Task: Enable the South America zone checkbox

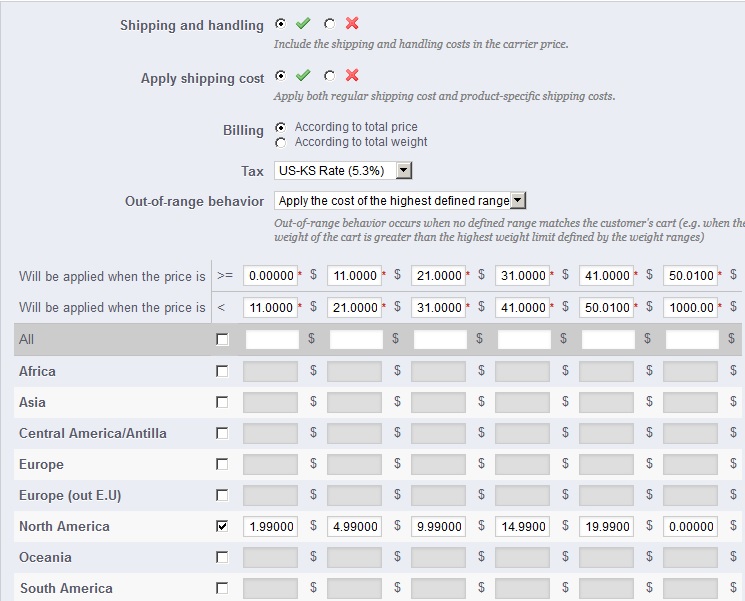Action: point(222,588)
